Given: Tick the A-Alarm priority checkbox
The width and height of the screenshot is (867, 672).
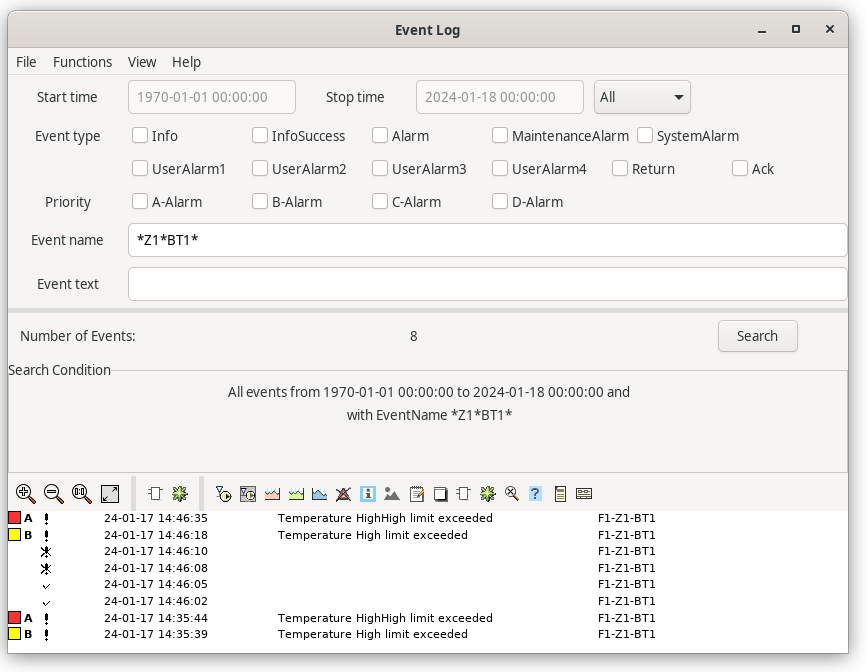Looking at the screenshot, I should (140, 202).
